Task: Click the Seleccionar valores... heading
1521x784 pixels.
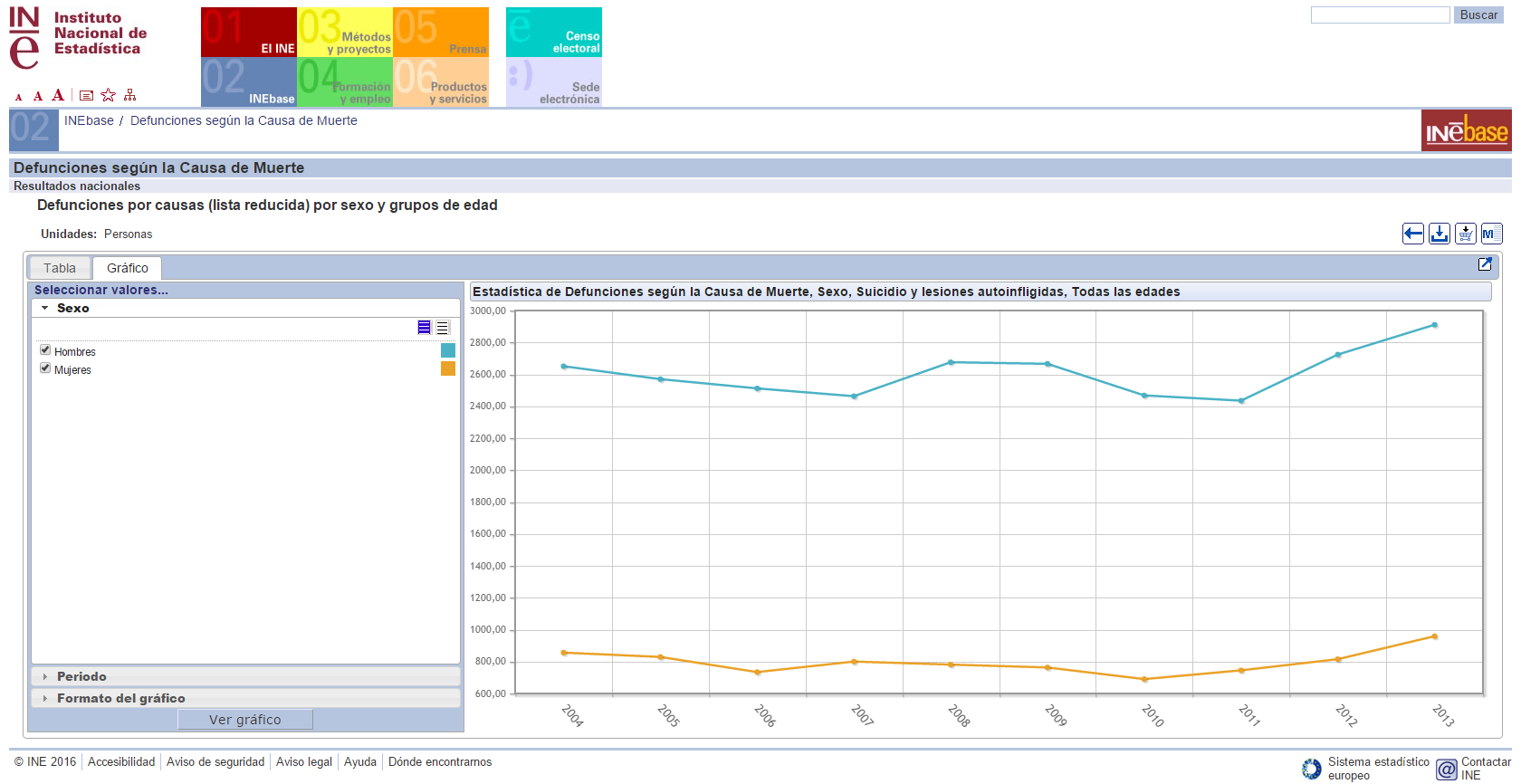Action: tap(101, 290)
